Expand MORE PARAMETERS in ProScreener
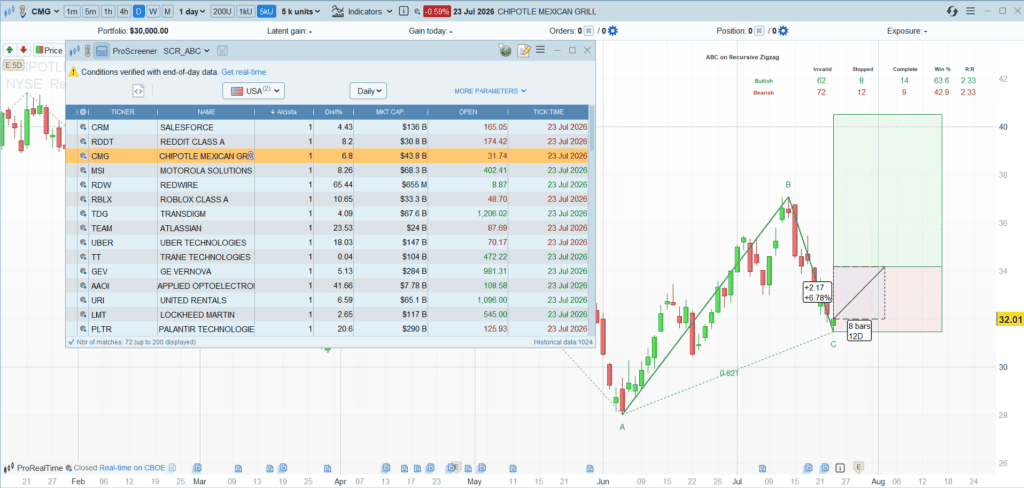The width and height of the screenshot is (1024, 488). [x=490, y=91]
